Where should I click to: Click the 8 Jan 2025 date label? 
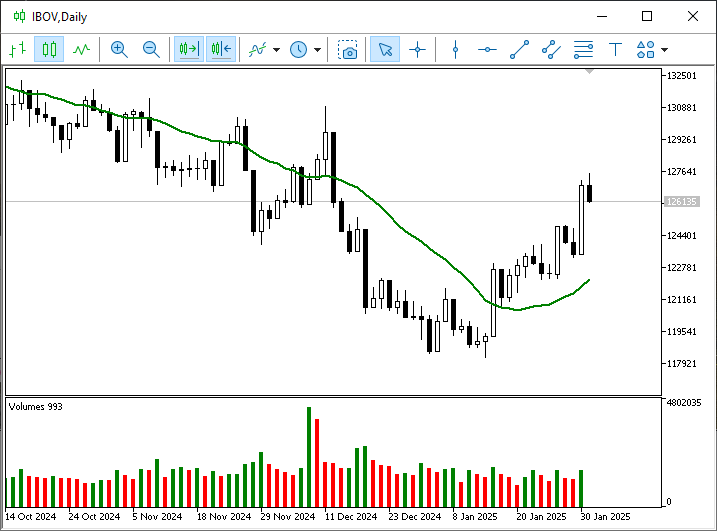(475, 517)
